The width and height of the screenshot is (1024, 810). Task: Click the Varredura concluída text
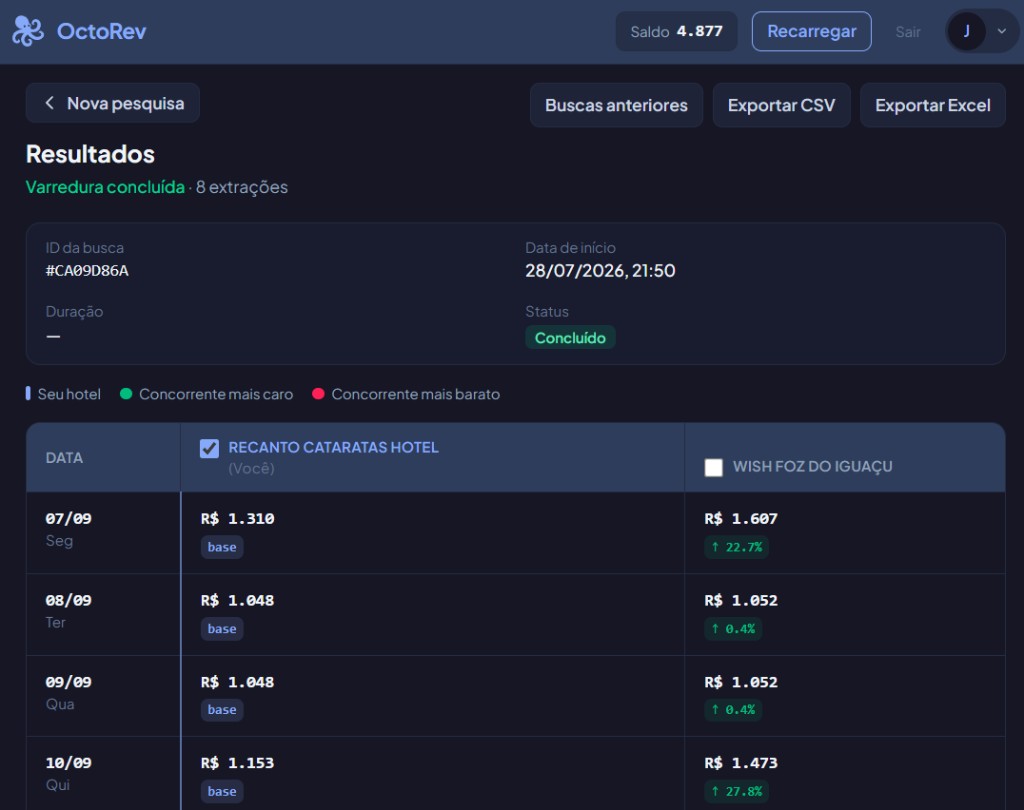coord(105,187)
